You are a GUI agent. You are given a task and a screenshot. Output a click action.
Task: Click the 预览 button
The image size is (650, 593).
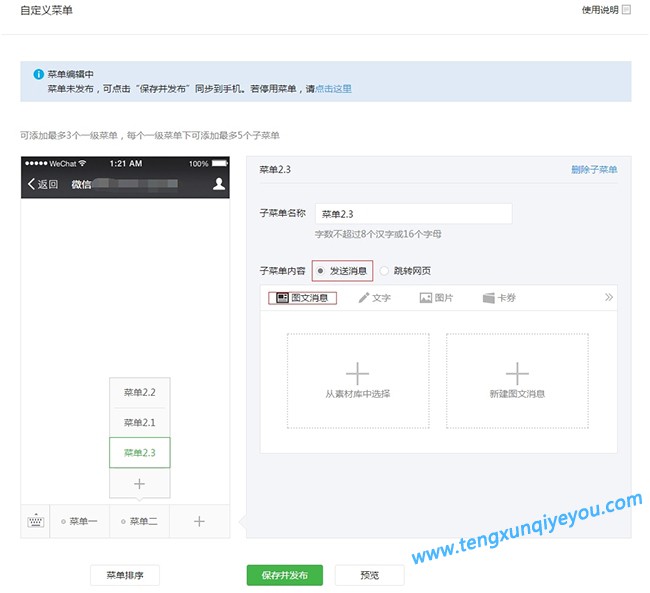(370, 575)
